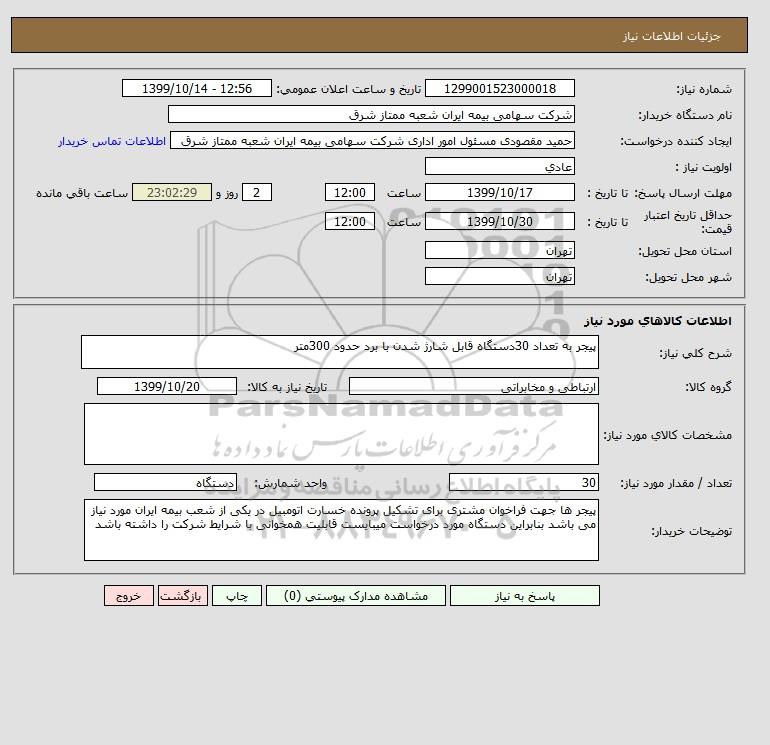This screenshot has height=745, width=770.
Task: Click the 12:00 time field beside 1399/10/17
Action: click(x=350, y=193)
